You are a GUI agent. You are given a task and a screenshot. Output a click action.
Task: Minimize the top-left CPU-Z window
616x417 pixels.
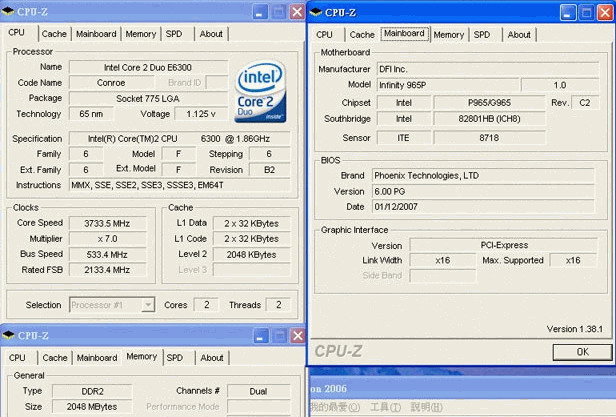click(x=260, y=12)
